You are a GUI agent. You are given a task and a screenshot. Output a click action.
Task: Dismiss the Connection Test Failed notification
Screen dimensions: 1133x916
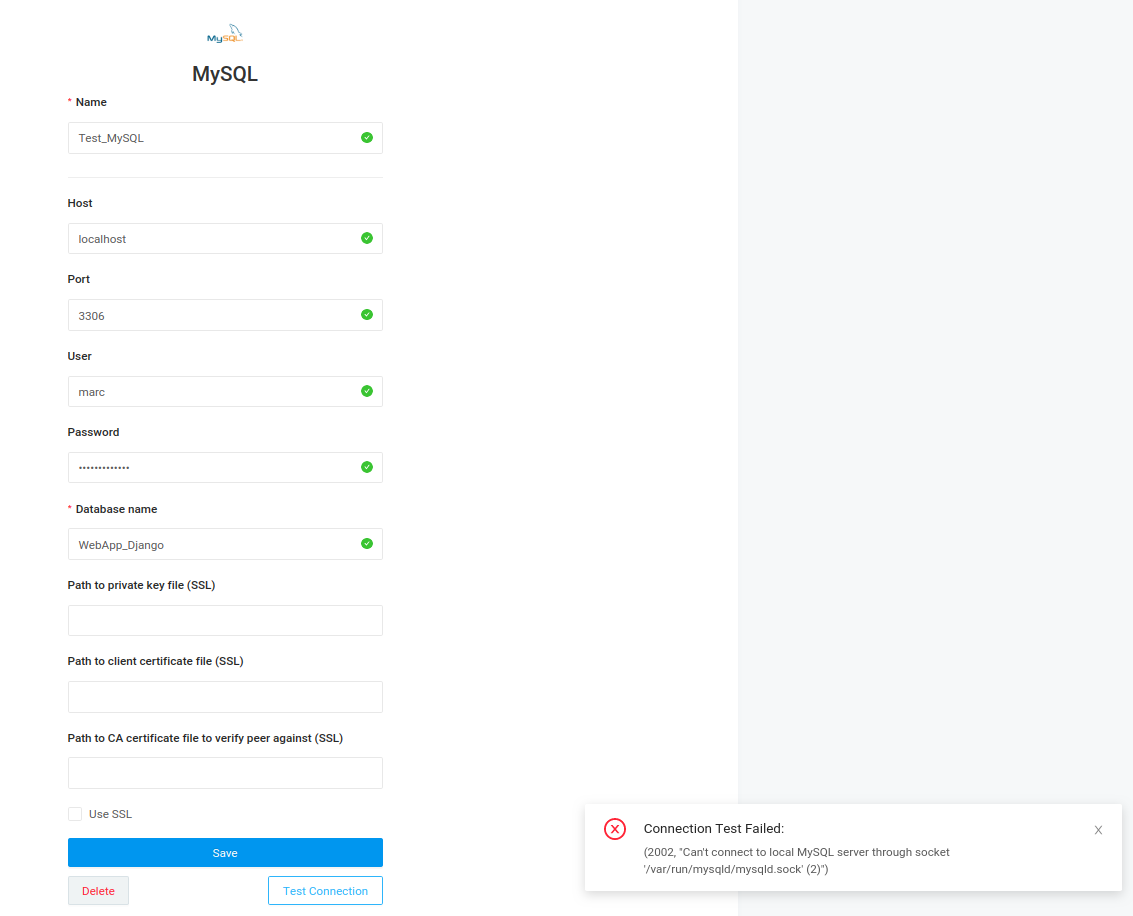pos(1098,830)
